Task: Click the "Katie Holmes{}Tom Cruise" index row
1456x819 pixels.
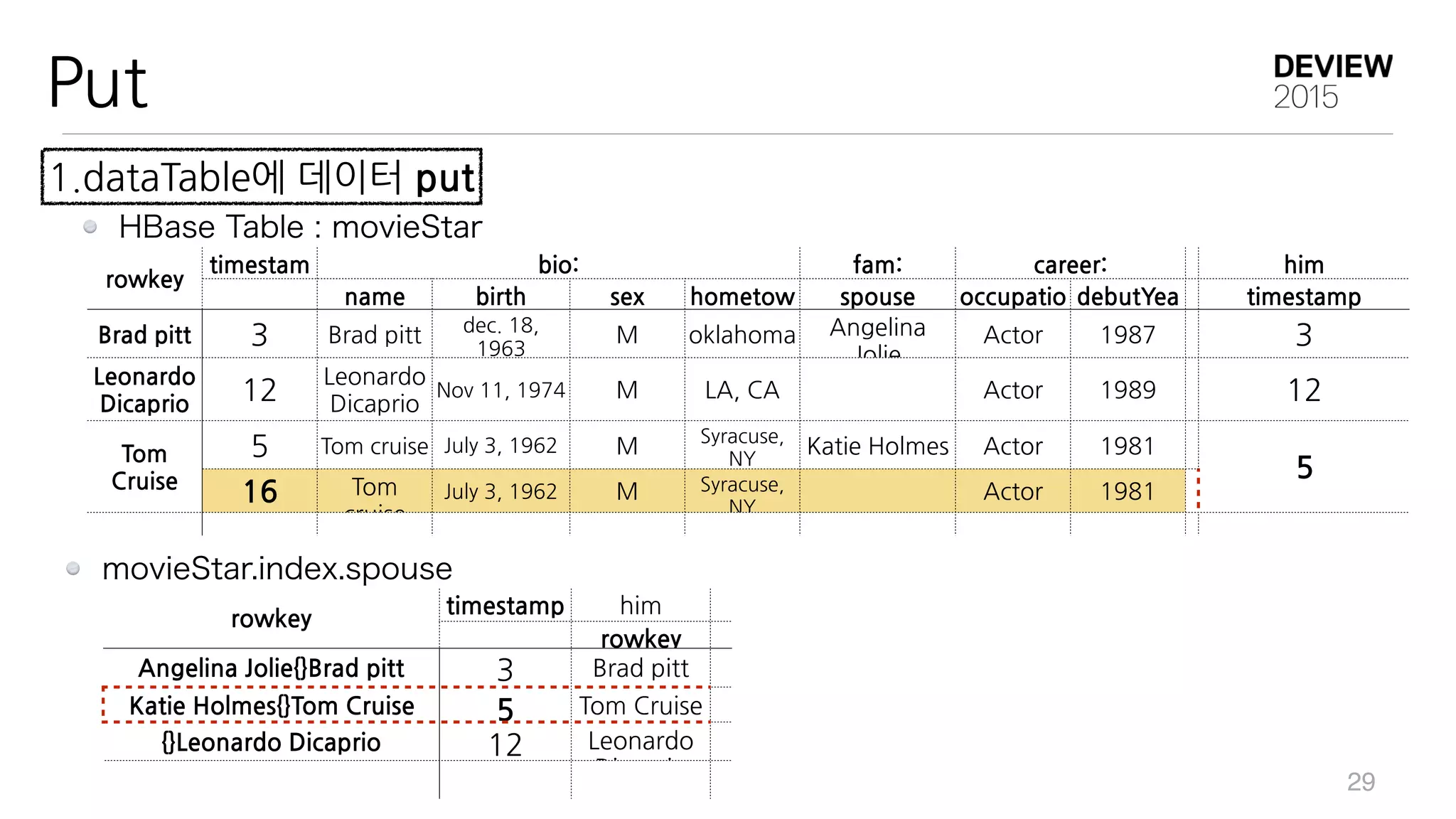Action: 272,705
